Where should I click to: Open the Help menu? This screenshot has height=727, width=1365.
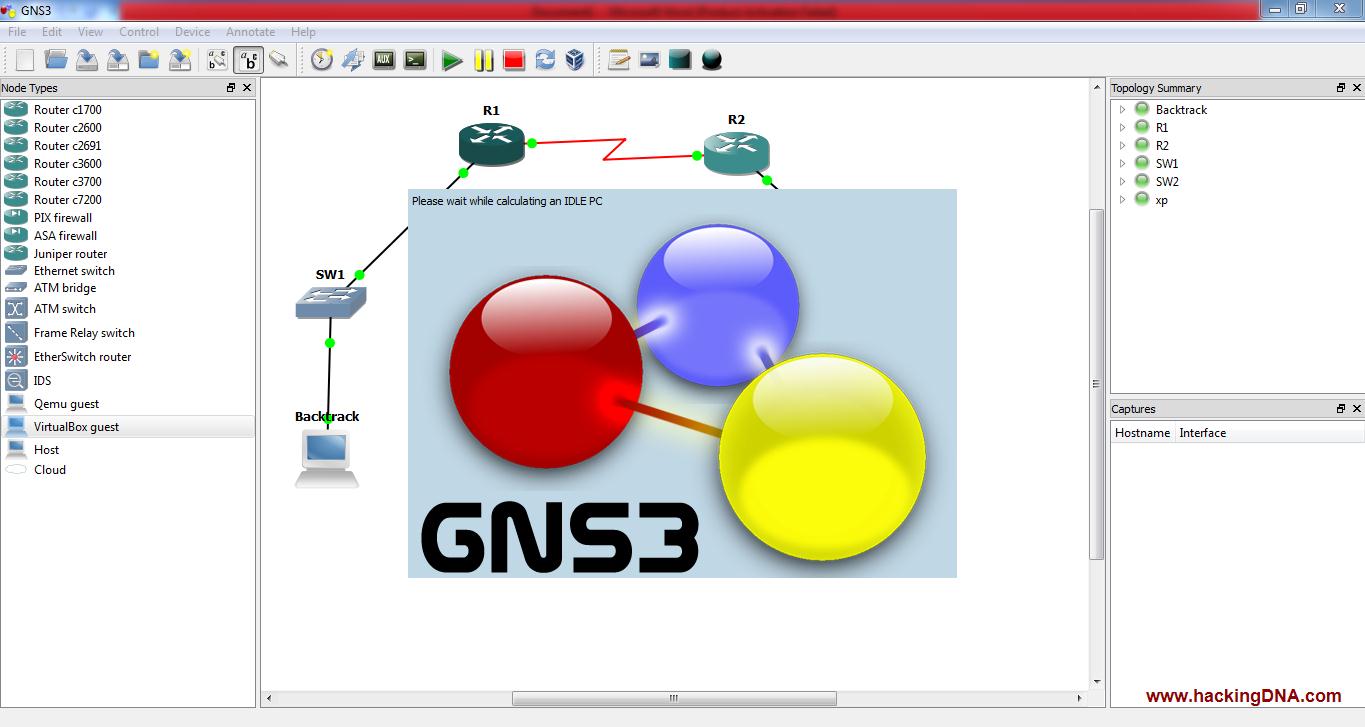303,32
